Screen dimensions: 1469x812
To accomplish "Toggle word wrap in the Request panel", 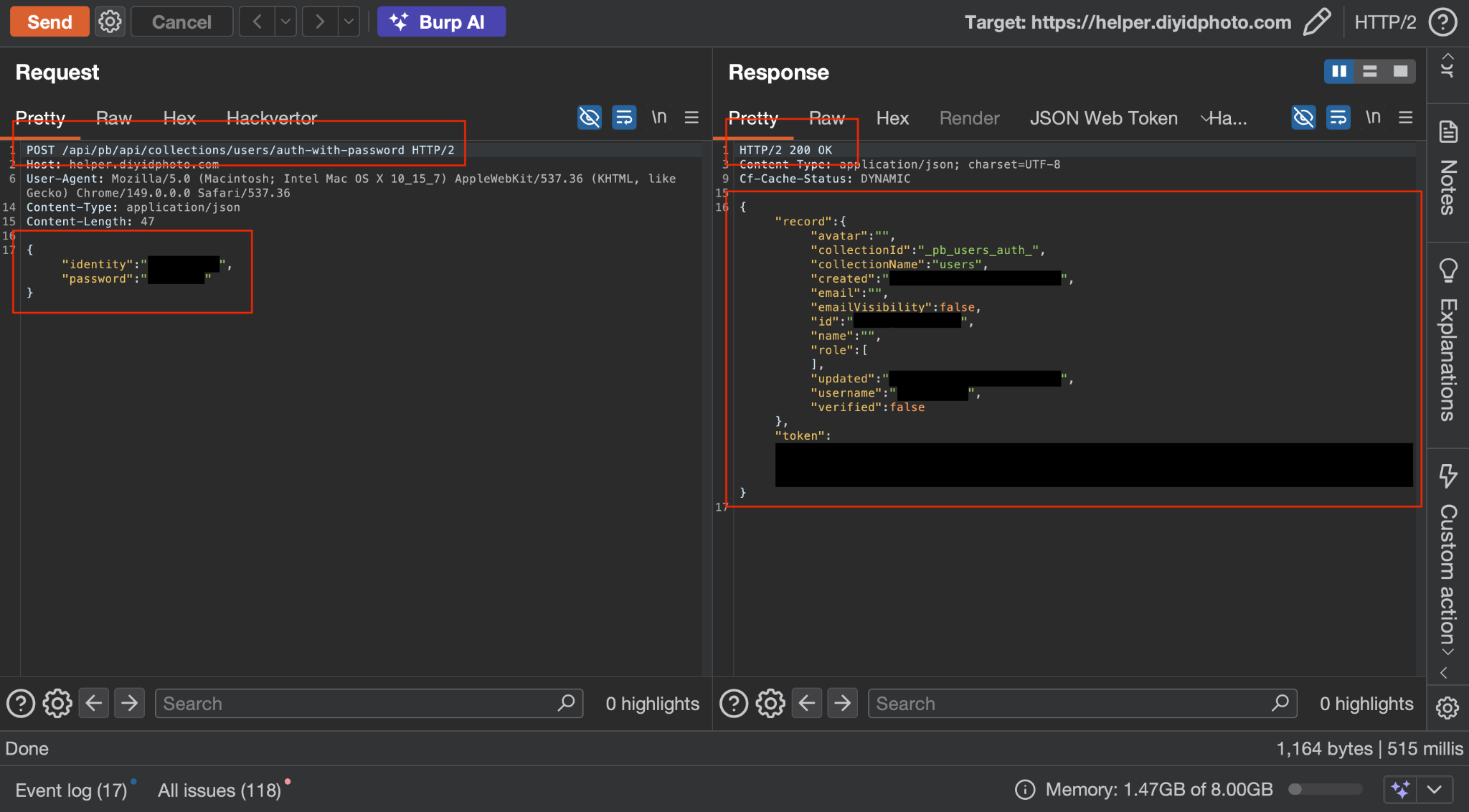I will pos(624,118).
